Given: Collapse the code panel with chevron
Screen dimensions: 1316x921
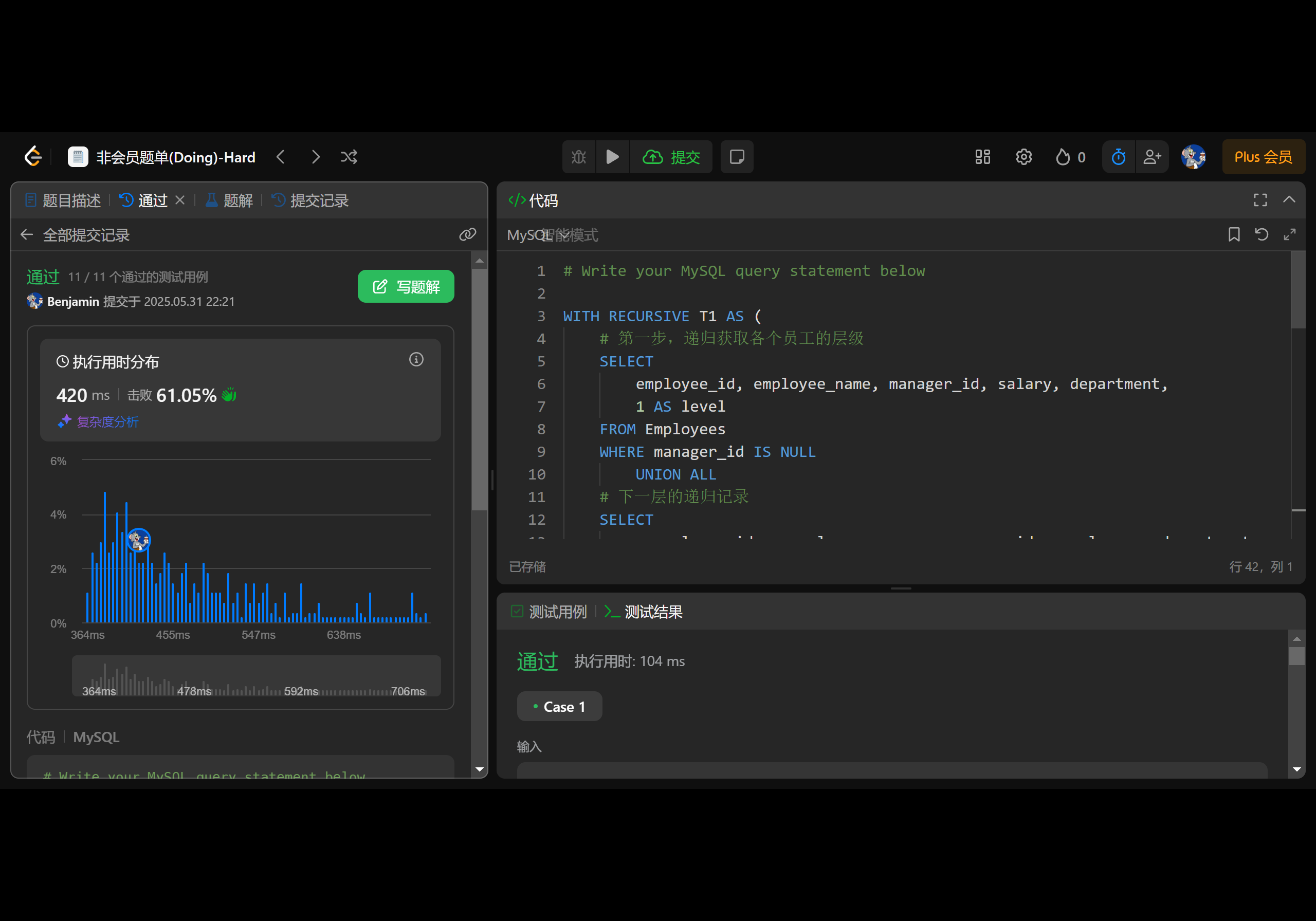Looking at the screenshot, I should coord(1289,200).
